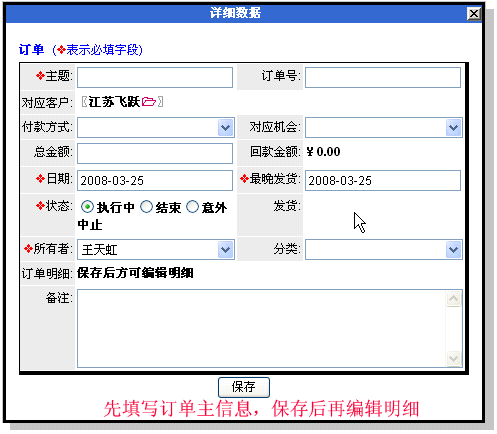Screen dimensions: 497x434
Task: Click the 最晚发货 date field
Action: pyautogui.click(x=383, y=180)
